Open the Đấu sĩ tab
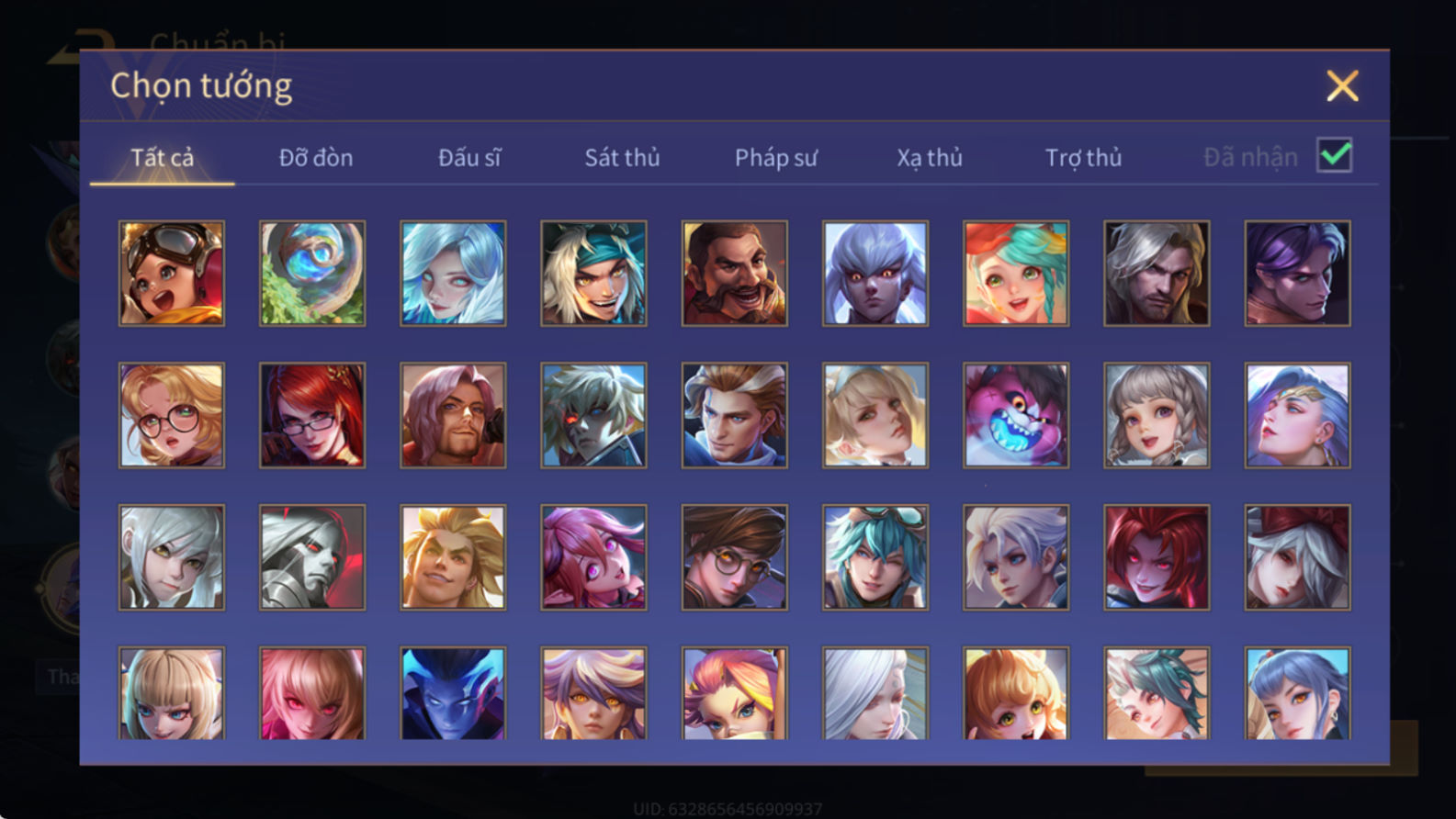The image size is (1456, 819). click(x=469, y=158)
